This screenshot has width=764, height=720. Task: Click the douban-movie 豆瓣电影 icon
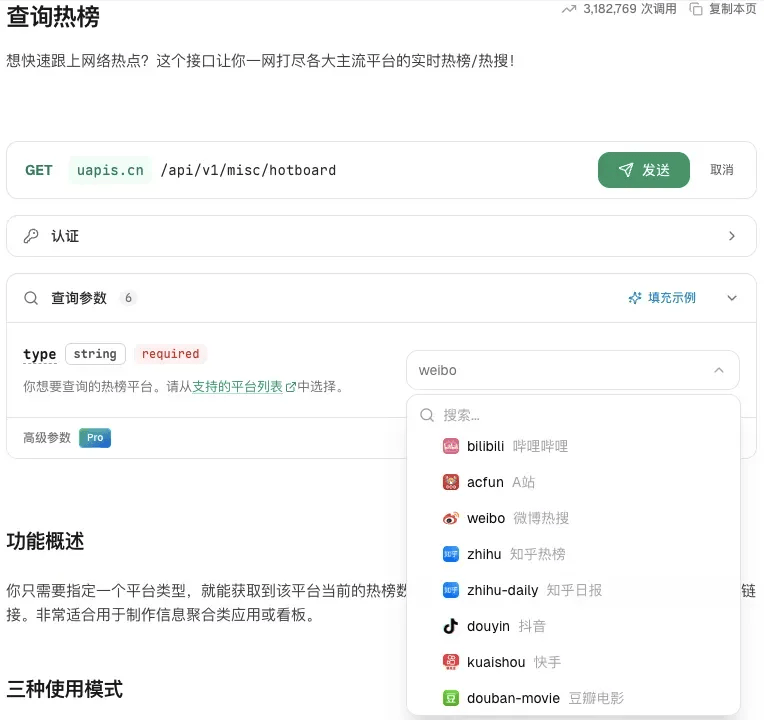point(450,698)
